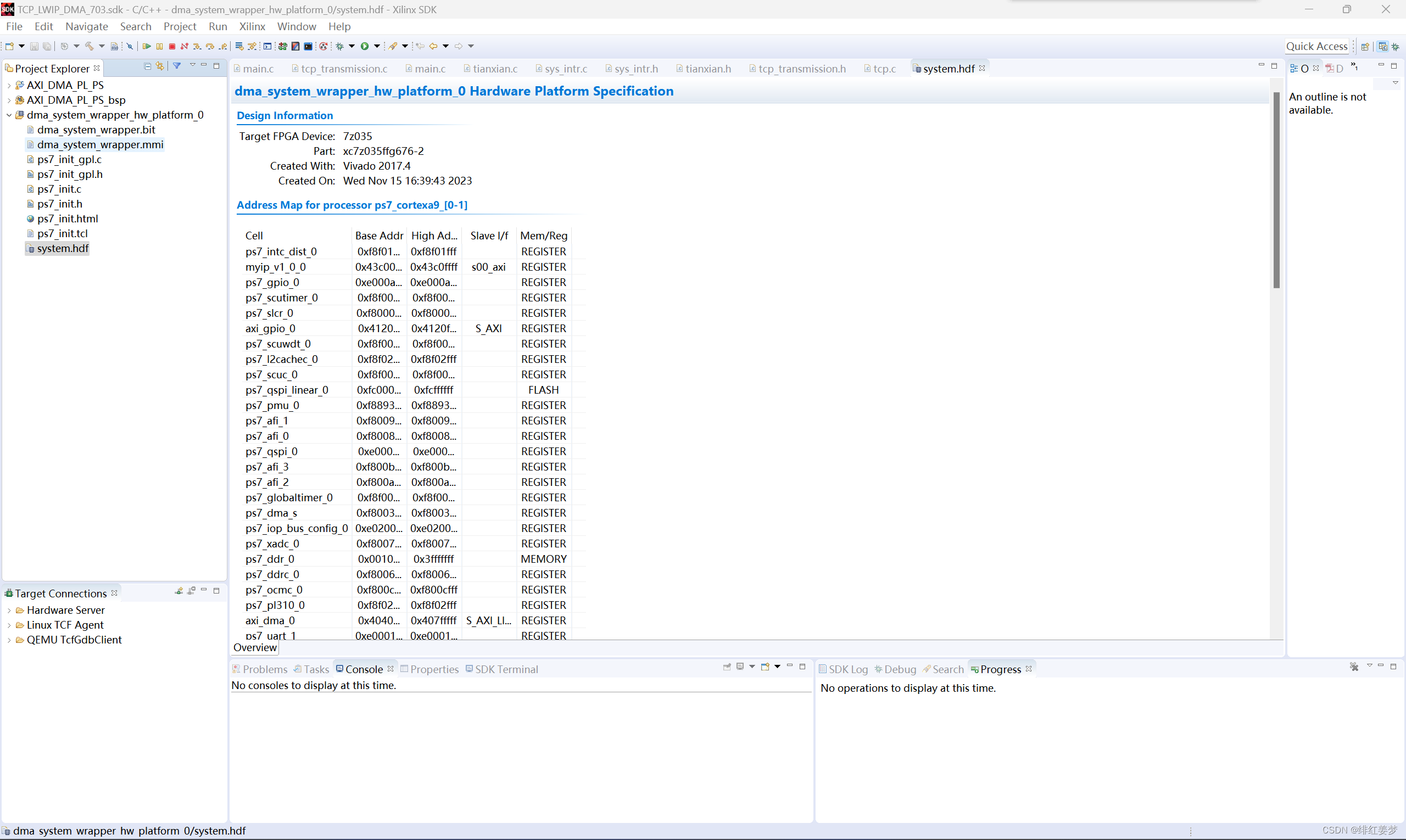This screenshot has height=840, width=1406.
Task: Collapse dma_system_wrapper_hw_platform_0 tree node
Action: pos(9,115)
